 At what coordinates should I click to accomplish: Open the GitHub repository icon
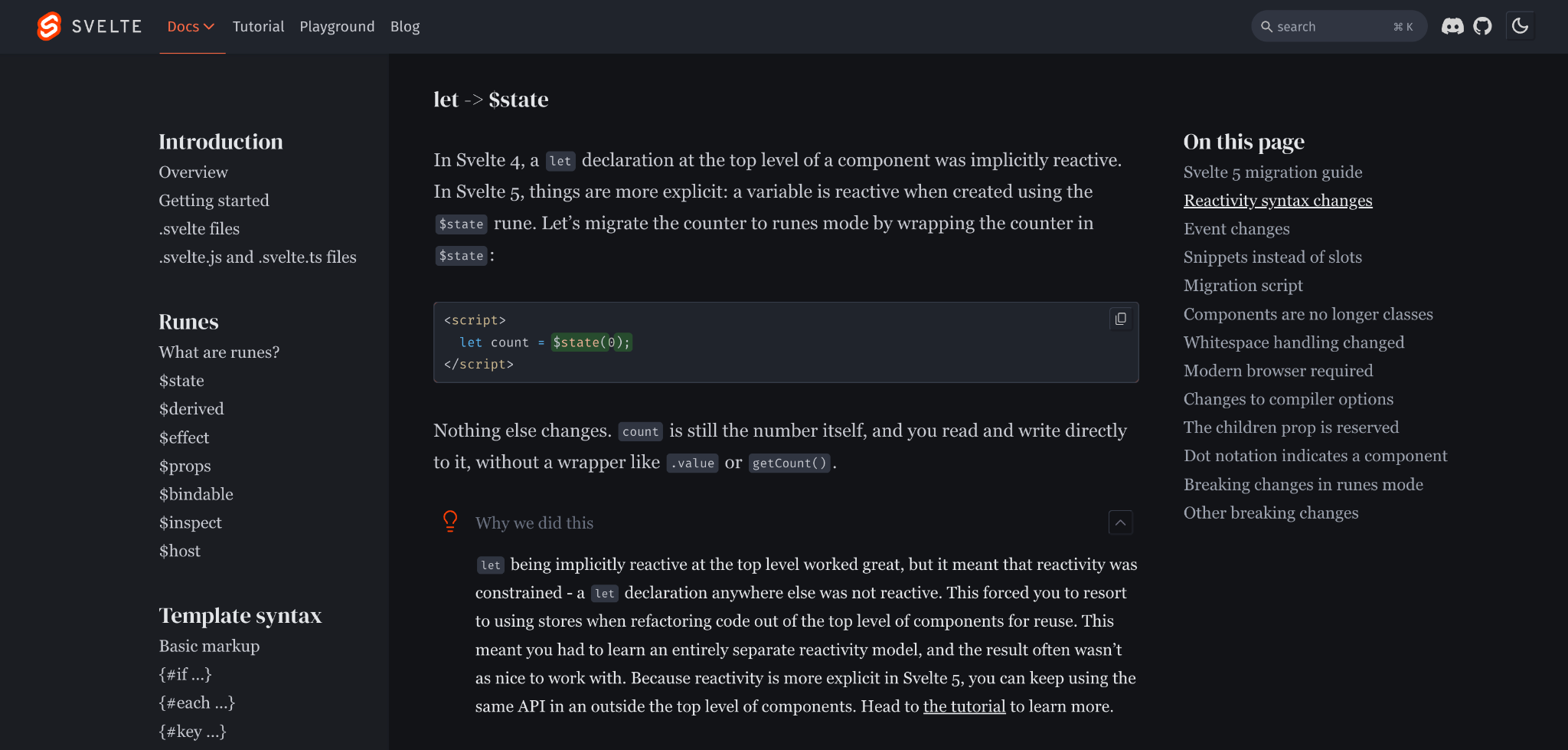(1483, 25)
